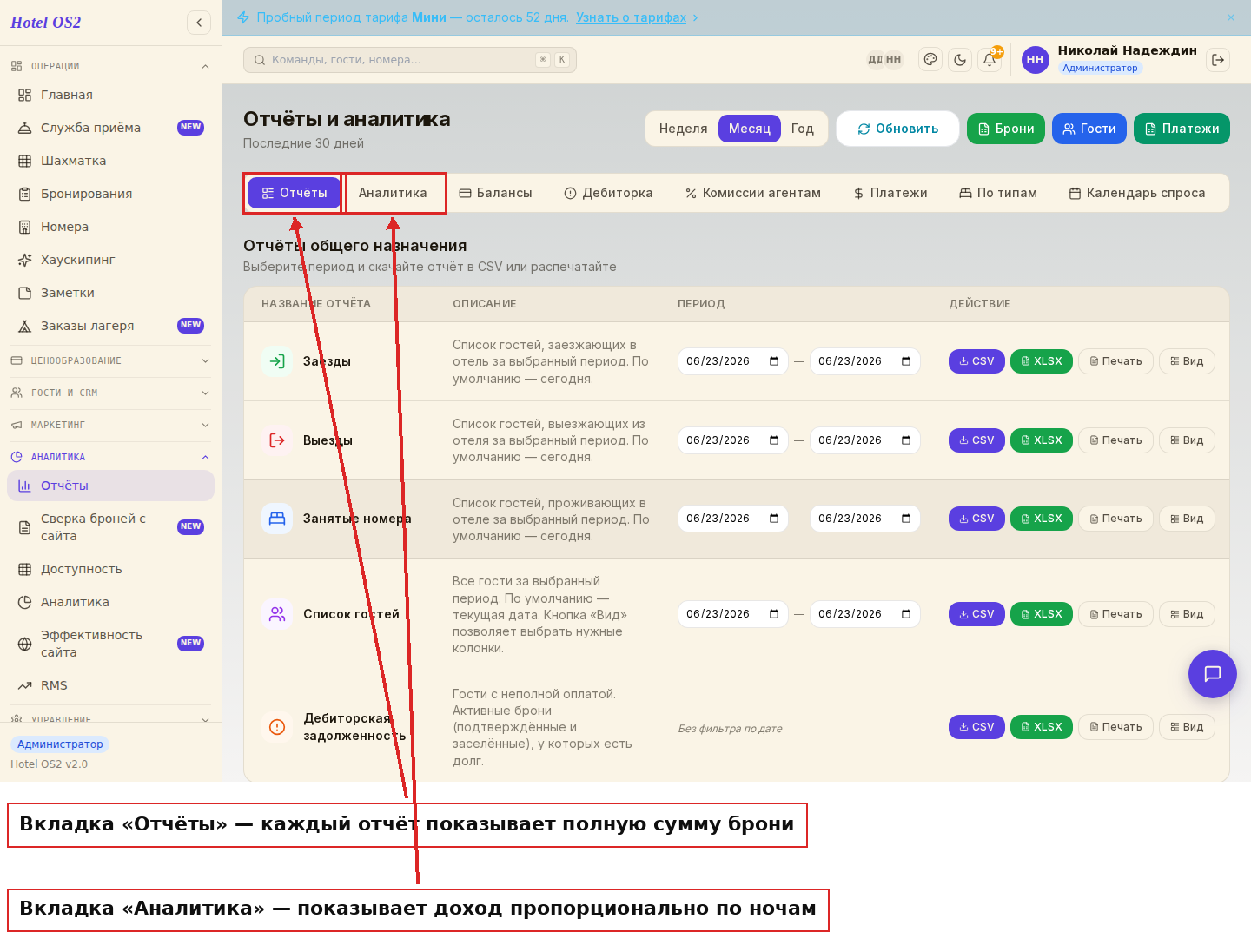Open Главная in the sidebar
This screenshot has height=952, width=1251.
tap(110, 95)
